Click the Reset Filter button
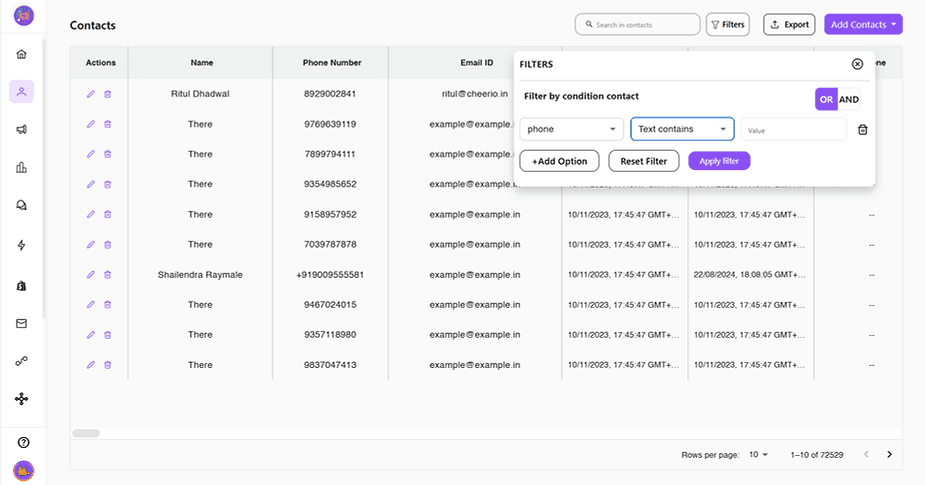Viewport: 925px width, 485px height. [644, 161]
